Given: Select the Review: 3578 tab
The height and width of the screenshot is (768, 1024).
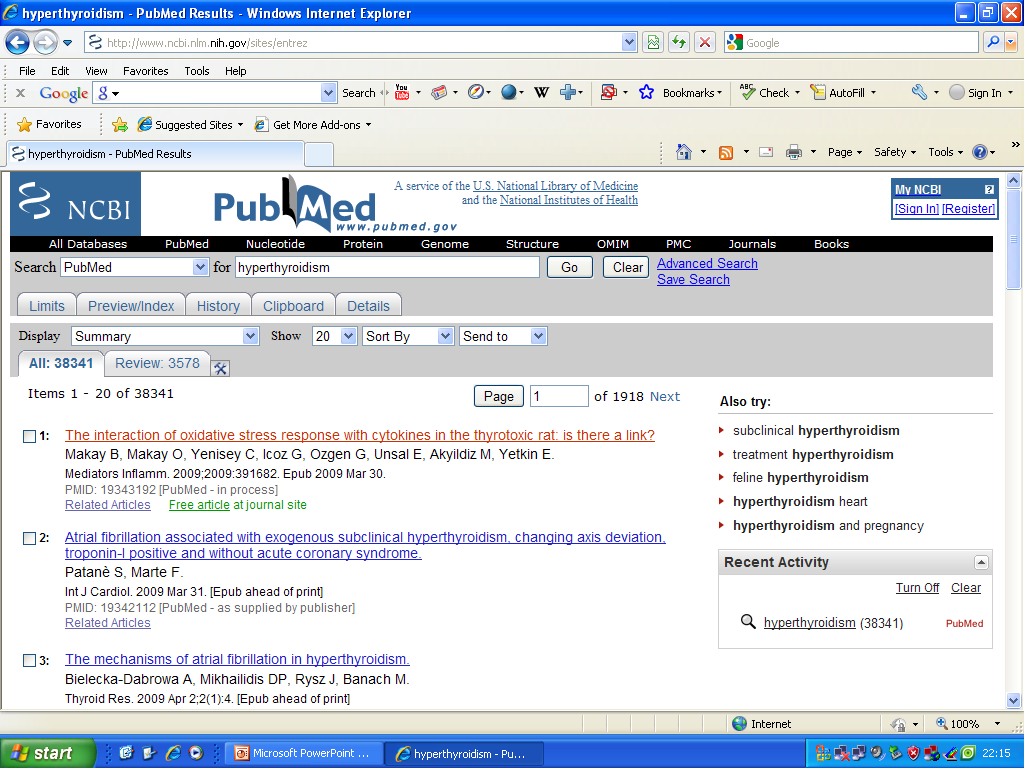Looking at the screenshot, I should (x=157, y=363).
